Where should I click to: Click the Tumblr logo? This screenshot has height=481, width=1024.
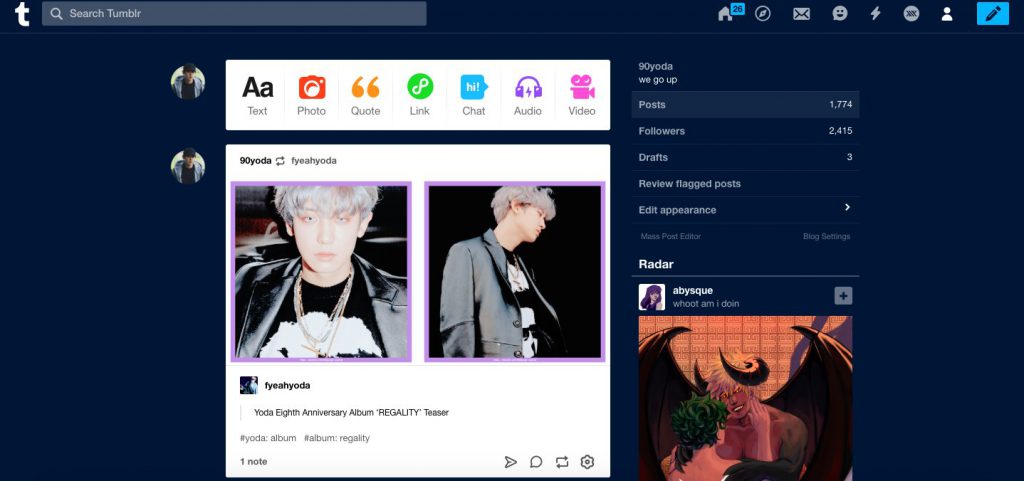pos(22,14)
